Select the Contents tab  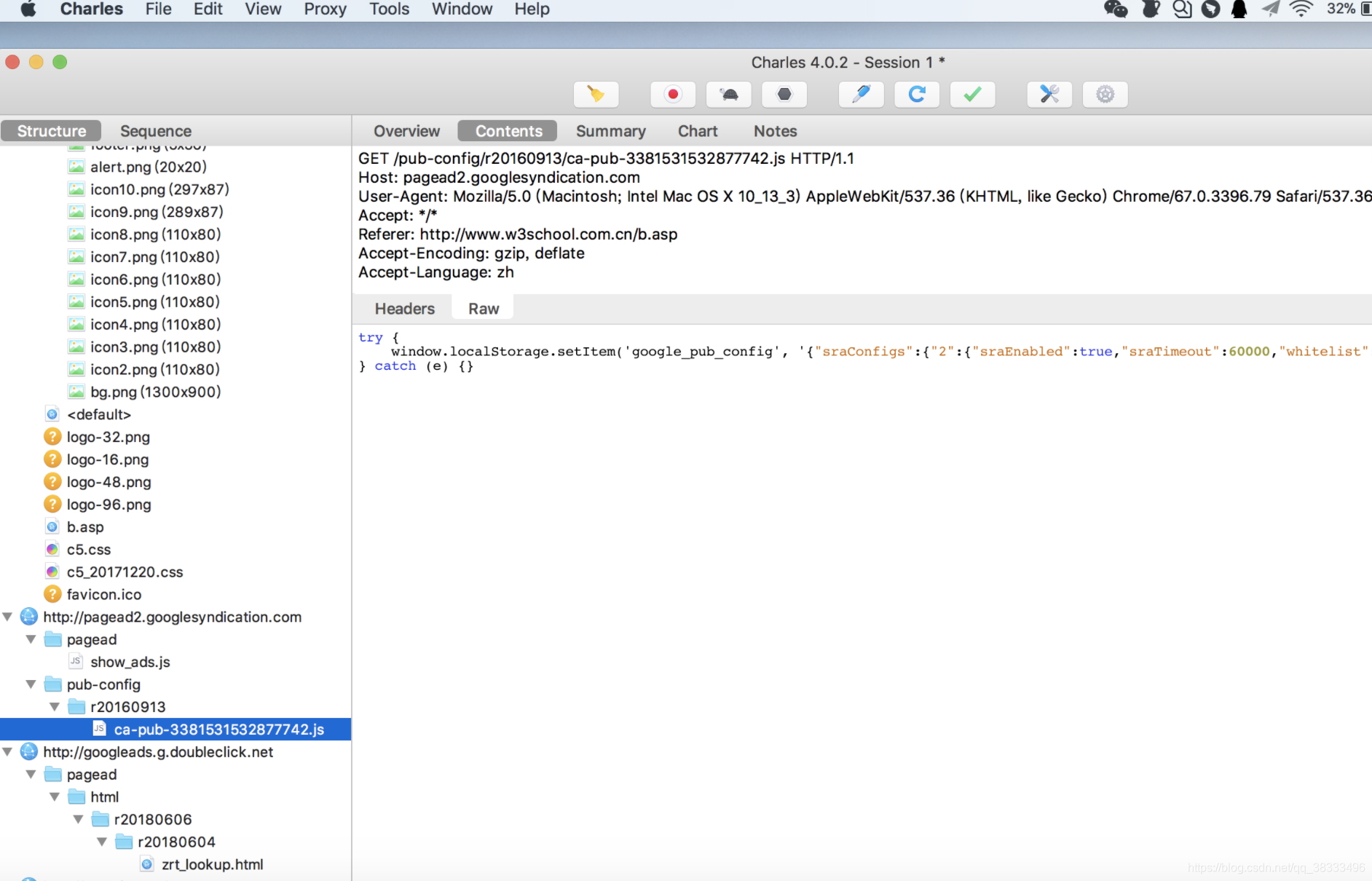point(508,131)
